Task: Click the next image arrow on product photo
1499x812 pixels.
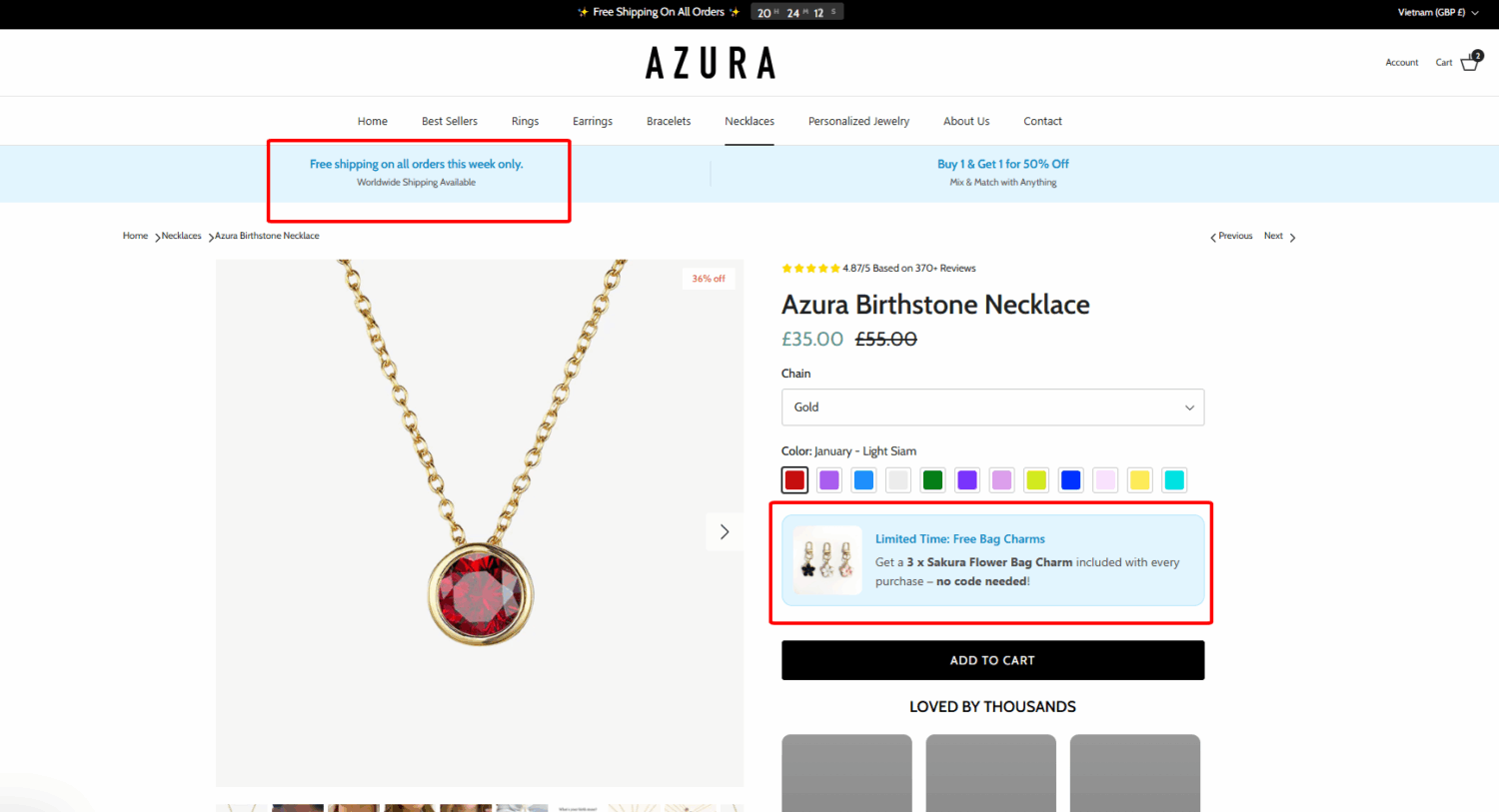Action: [x=725, y=532]
